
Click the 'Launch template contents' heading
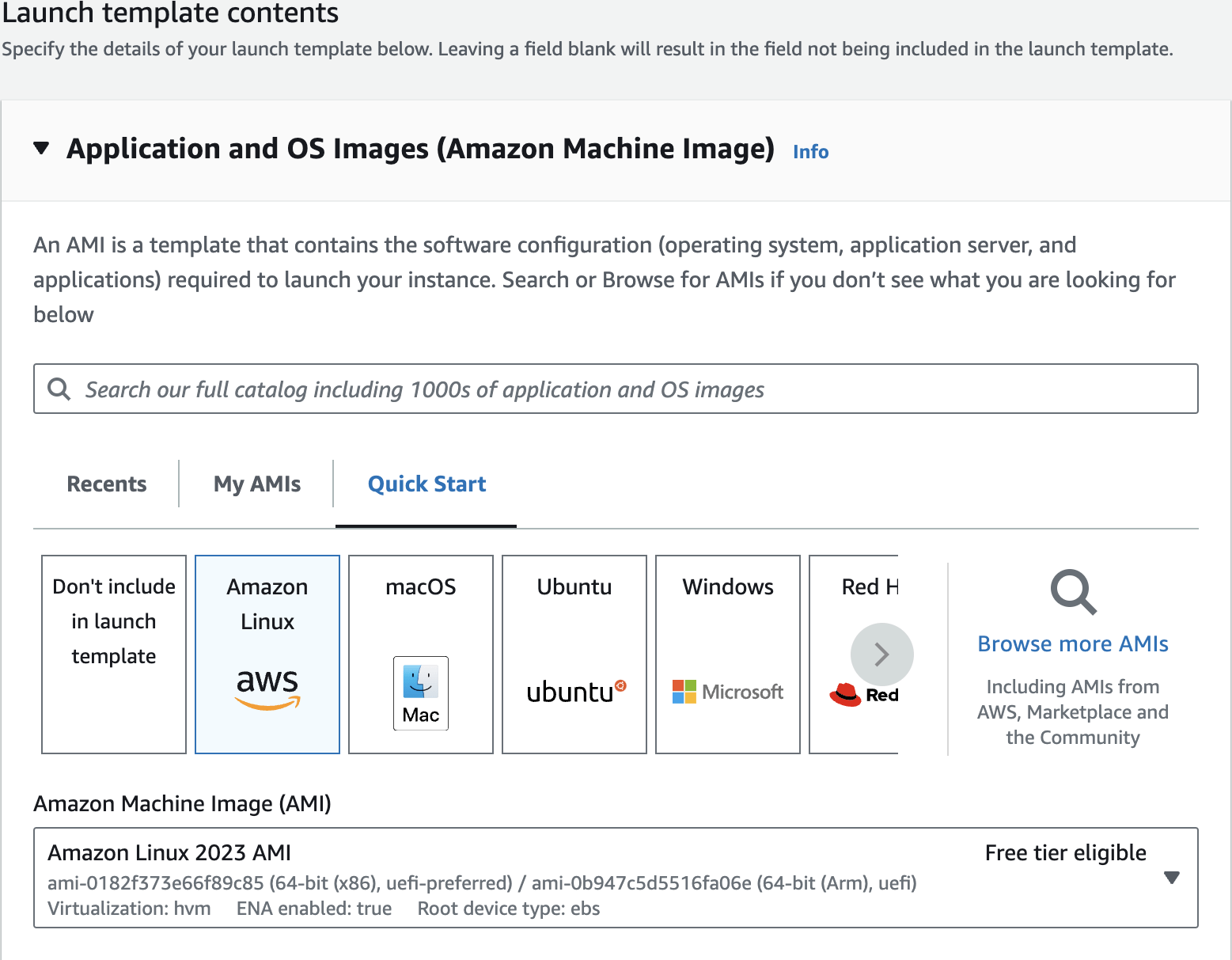170,13
